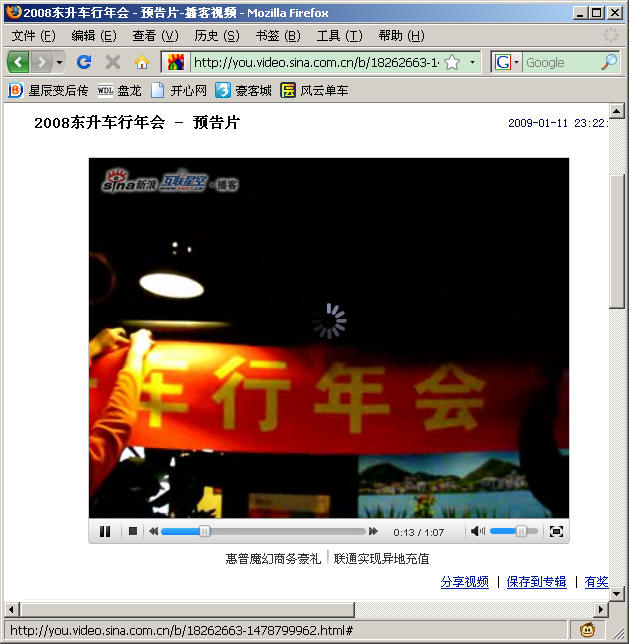Open the 壹客城 bookmark
This screenshot has width=629, height=644.
coord(243,90)
